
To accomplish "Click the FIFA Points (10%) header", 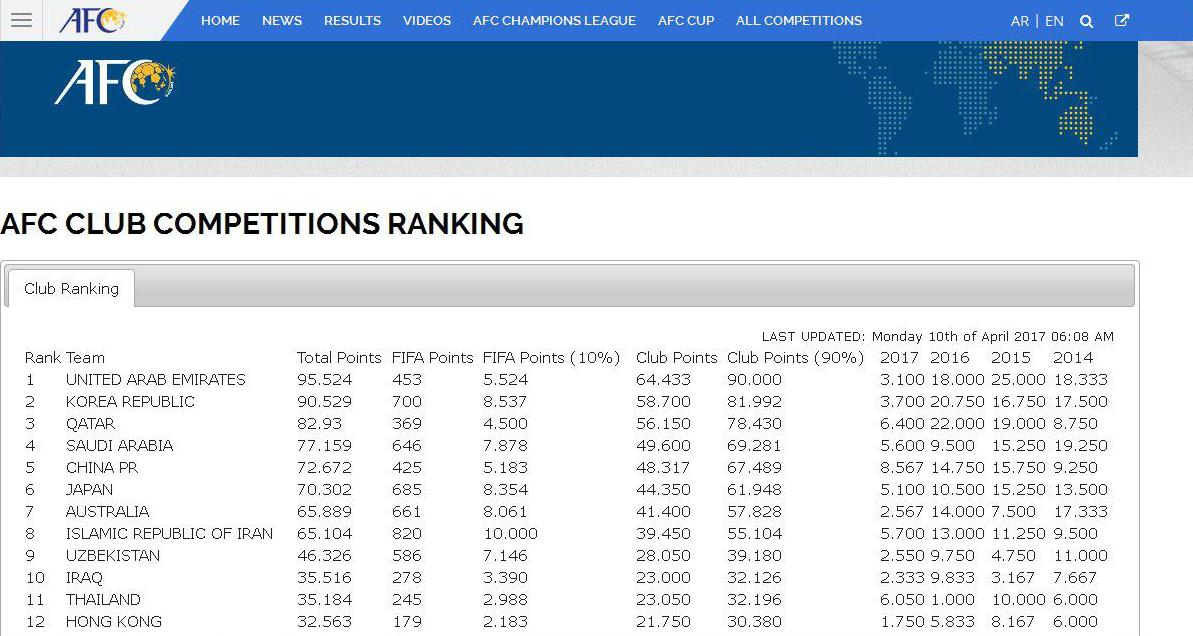I will click(x=552, y=358).
